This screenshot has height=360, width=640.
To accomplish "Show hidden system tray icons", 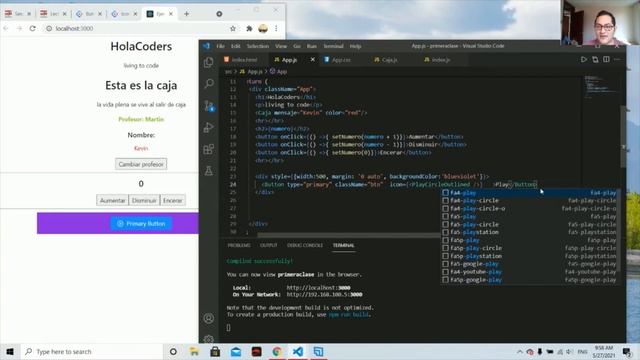I will 520,351.
